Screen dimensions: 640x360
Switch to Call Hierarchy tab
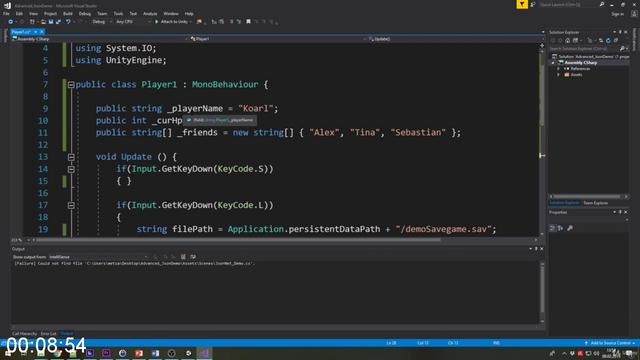pyautogui.click(x=24, y=334)
